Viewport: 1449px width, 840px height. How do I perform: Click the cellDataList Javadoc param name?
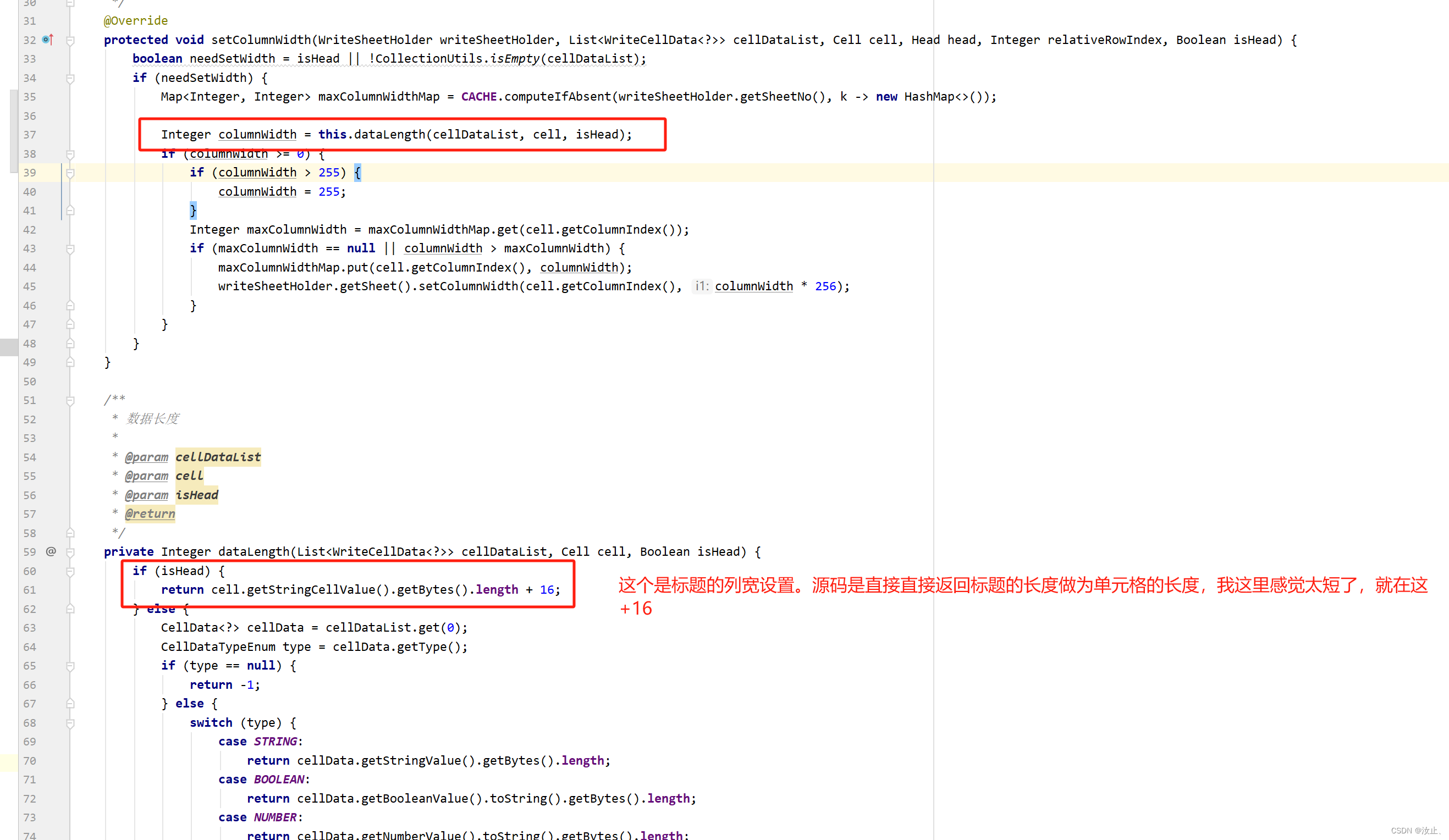tap(218, 457)
